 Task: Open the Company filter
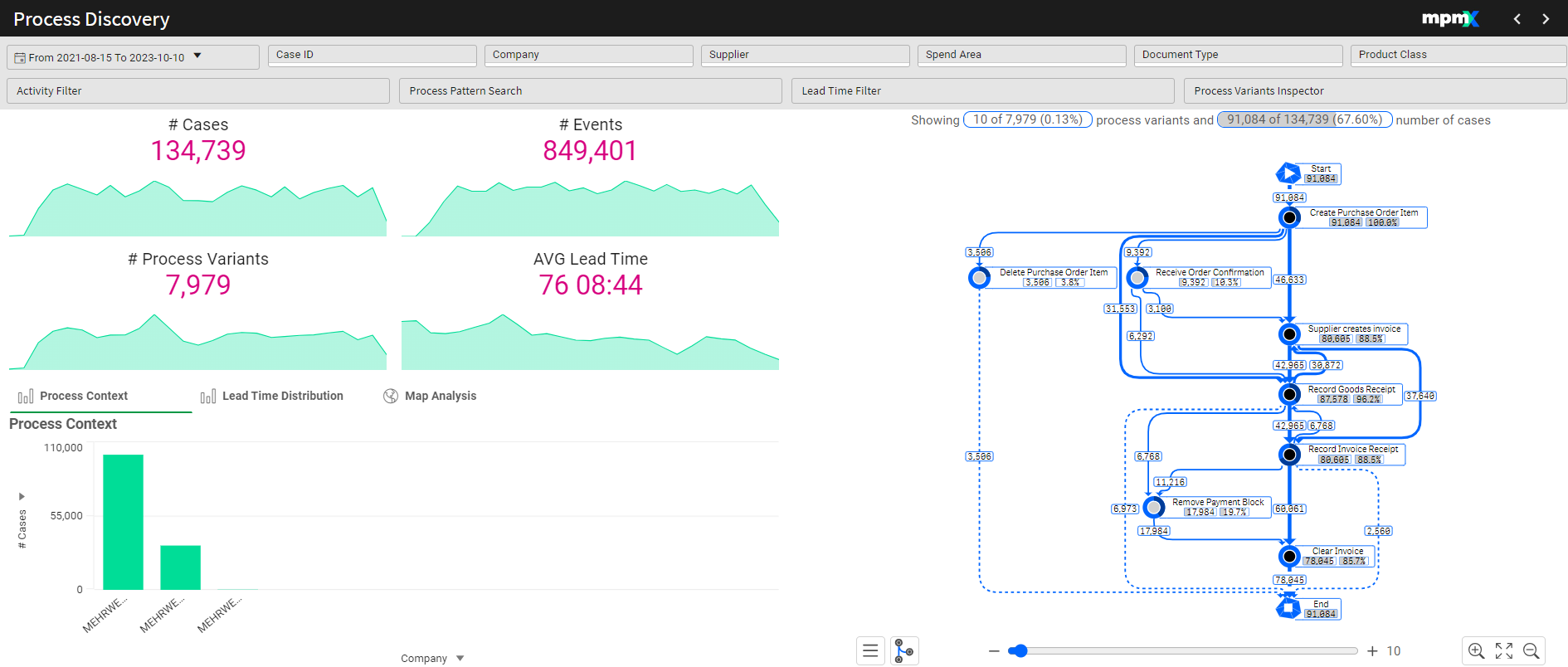(588, 55)
